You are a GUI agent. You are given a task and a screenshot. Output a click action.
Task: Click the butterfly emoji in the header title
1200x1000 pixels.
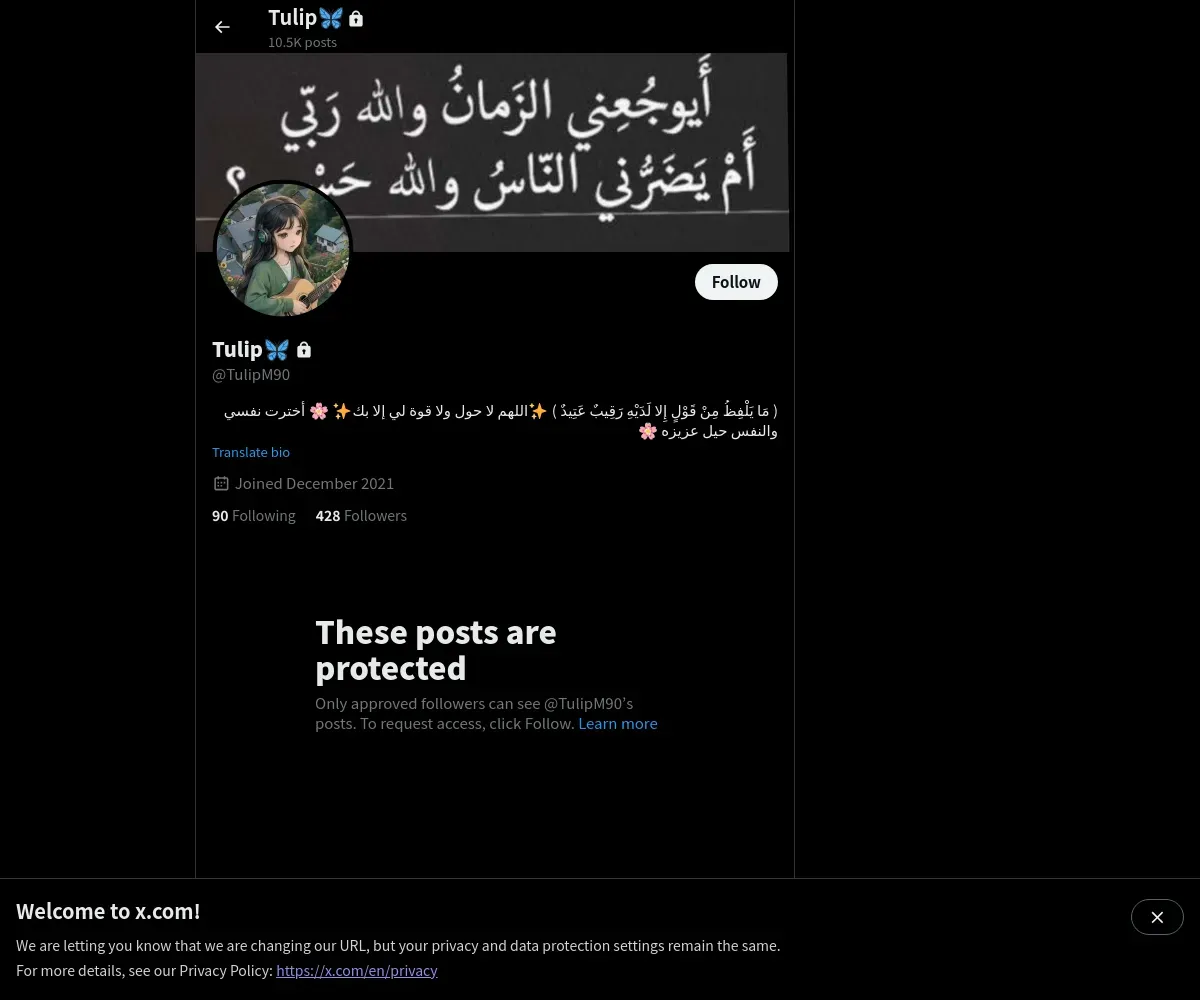click(x=331, y=18)
